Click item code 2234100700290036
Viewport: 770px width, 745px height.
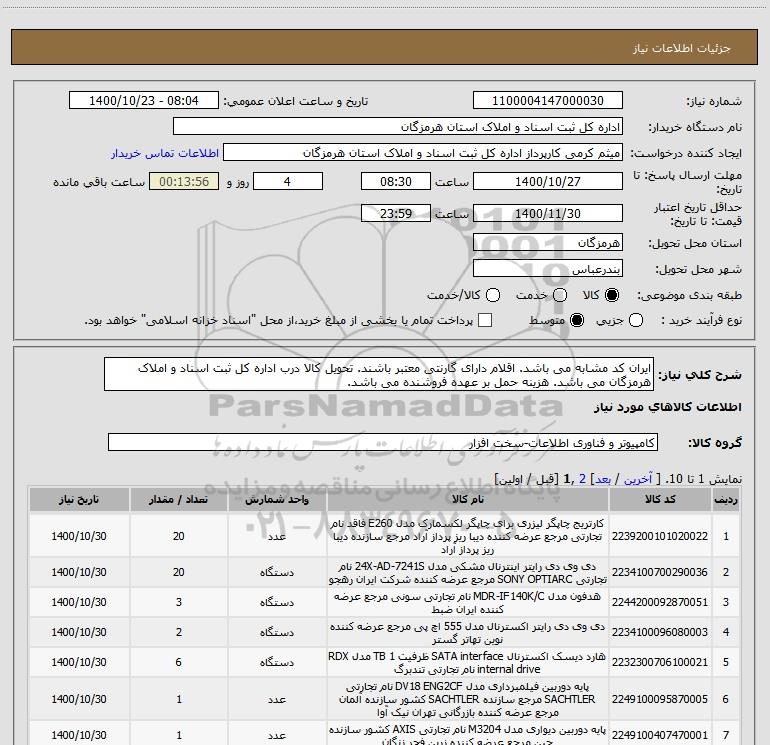point(660,572)
